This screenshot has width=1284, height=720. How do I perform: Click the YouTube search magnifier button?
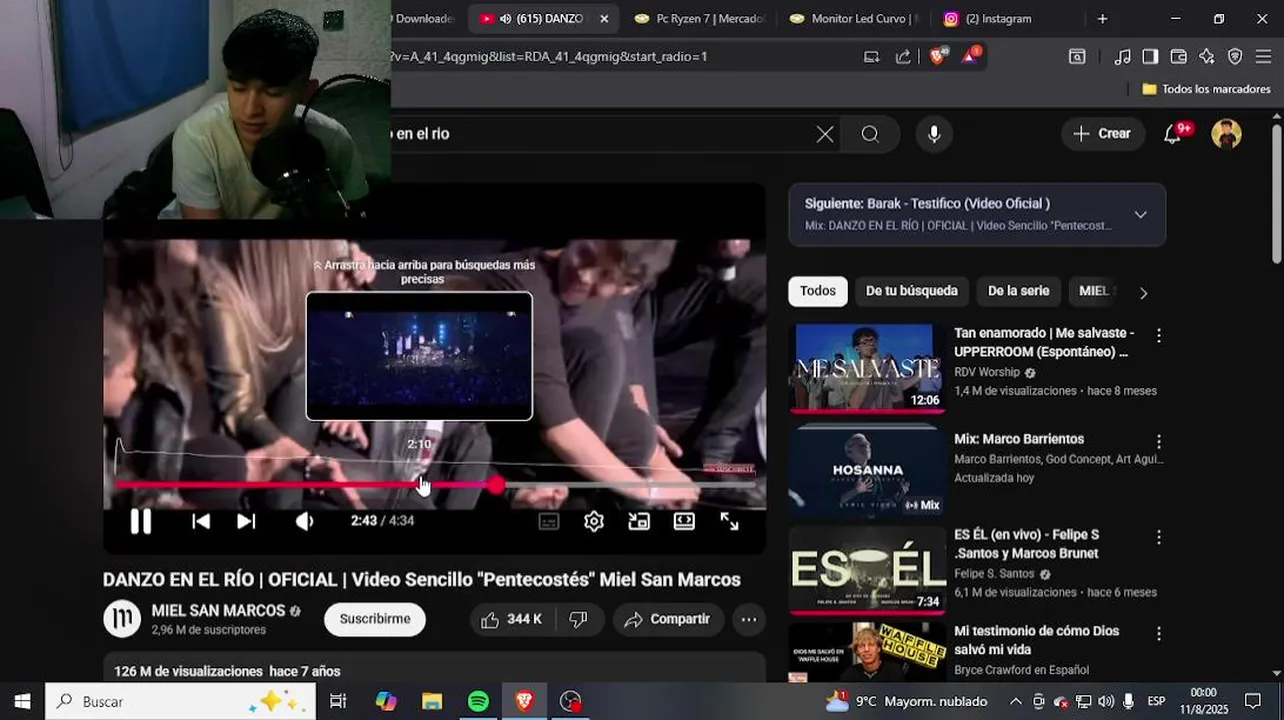coord(870,134)
